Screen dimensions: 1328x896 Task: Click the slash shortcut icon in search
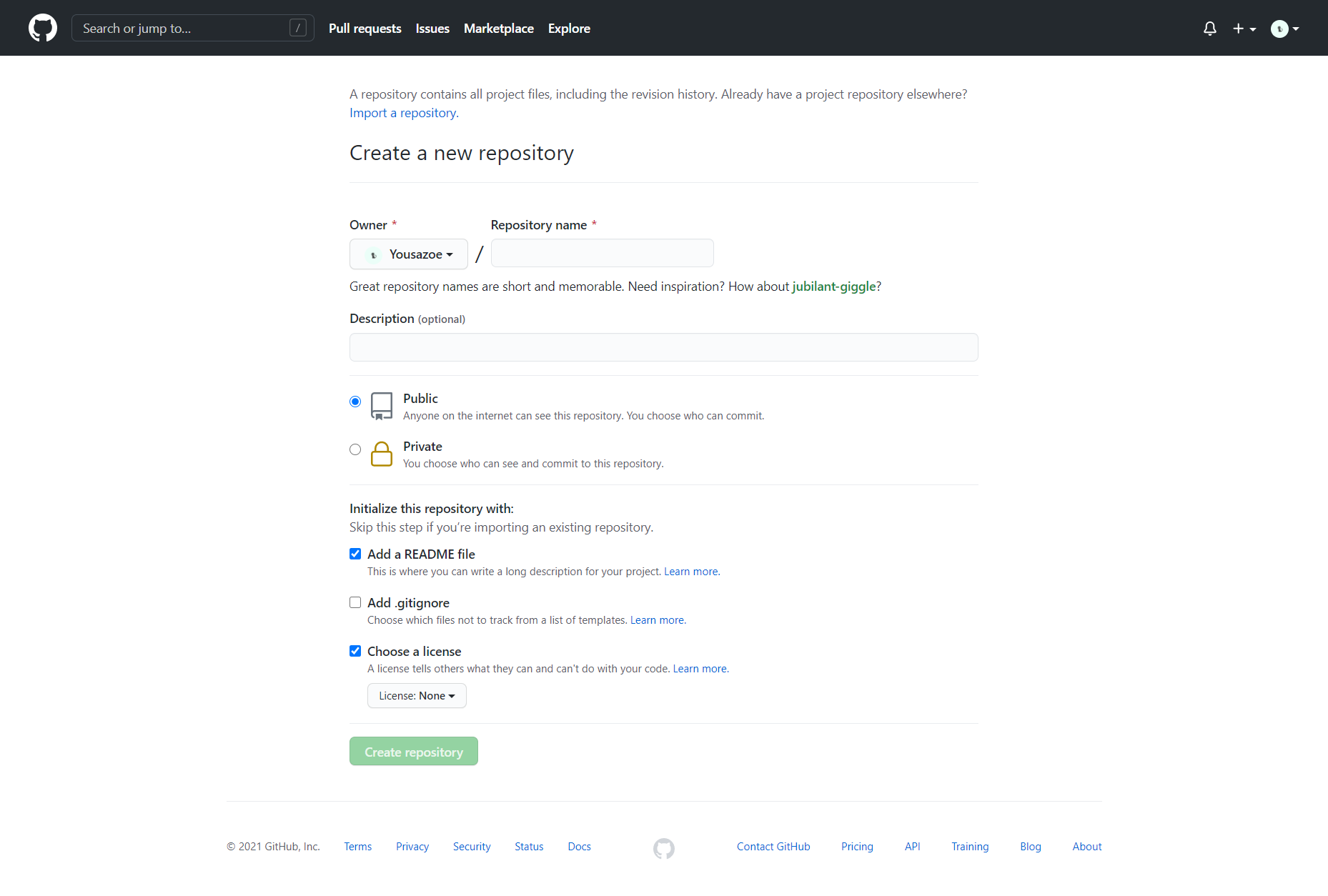(x=298, y=28)
